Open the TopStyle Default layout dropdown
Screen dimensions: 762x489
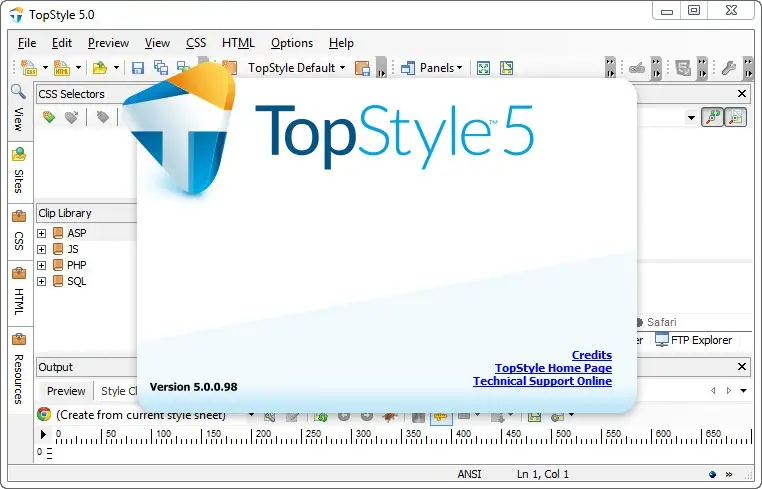[297, 68]
